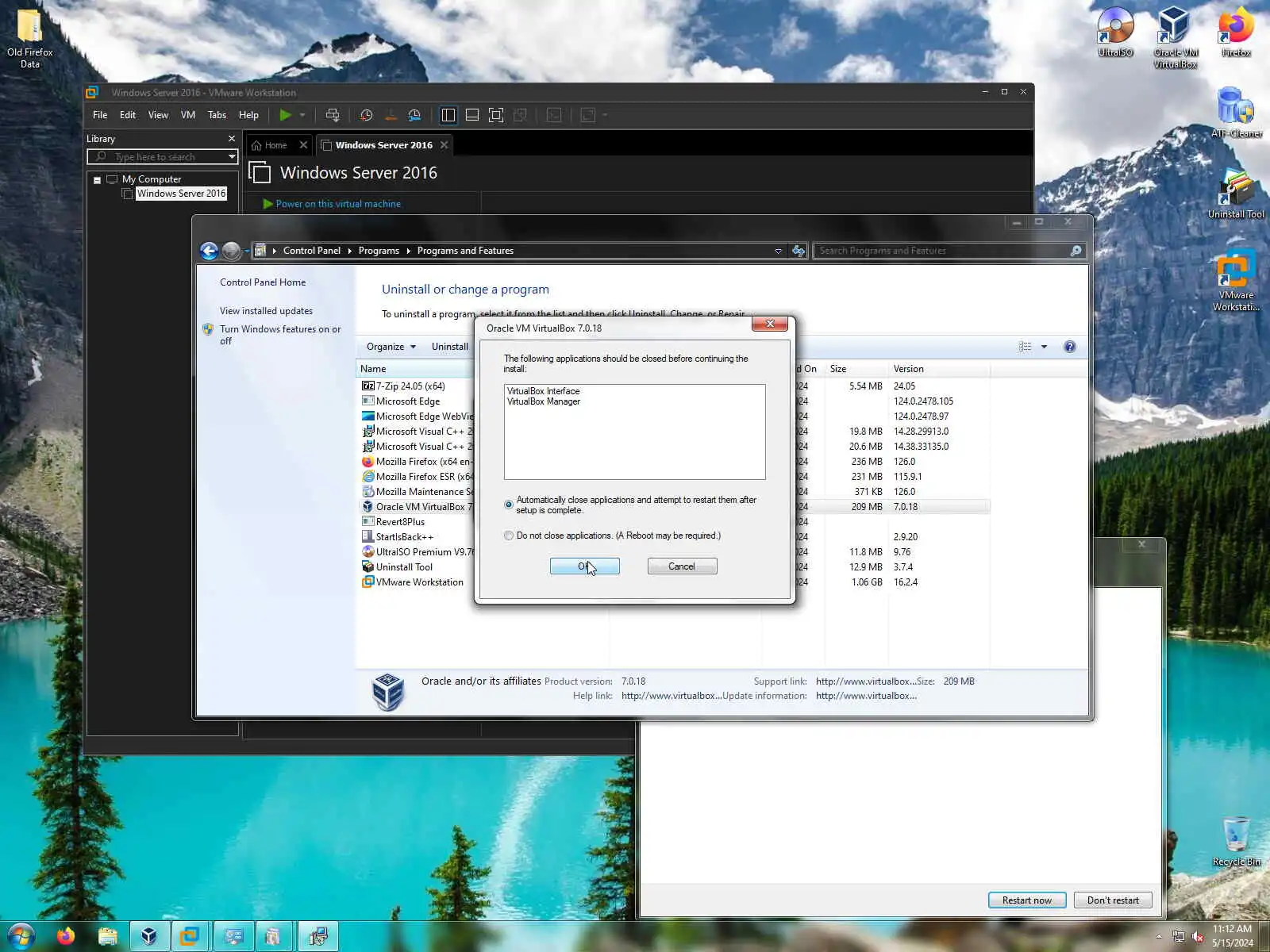
Task: Open the ATF-Cleaner desktop shortcut
Action: tap(1236, 112)
